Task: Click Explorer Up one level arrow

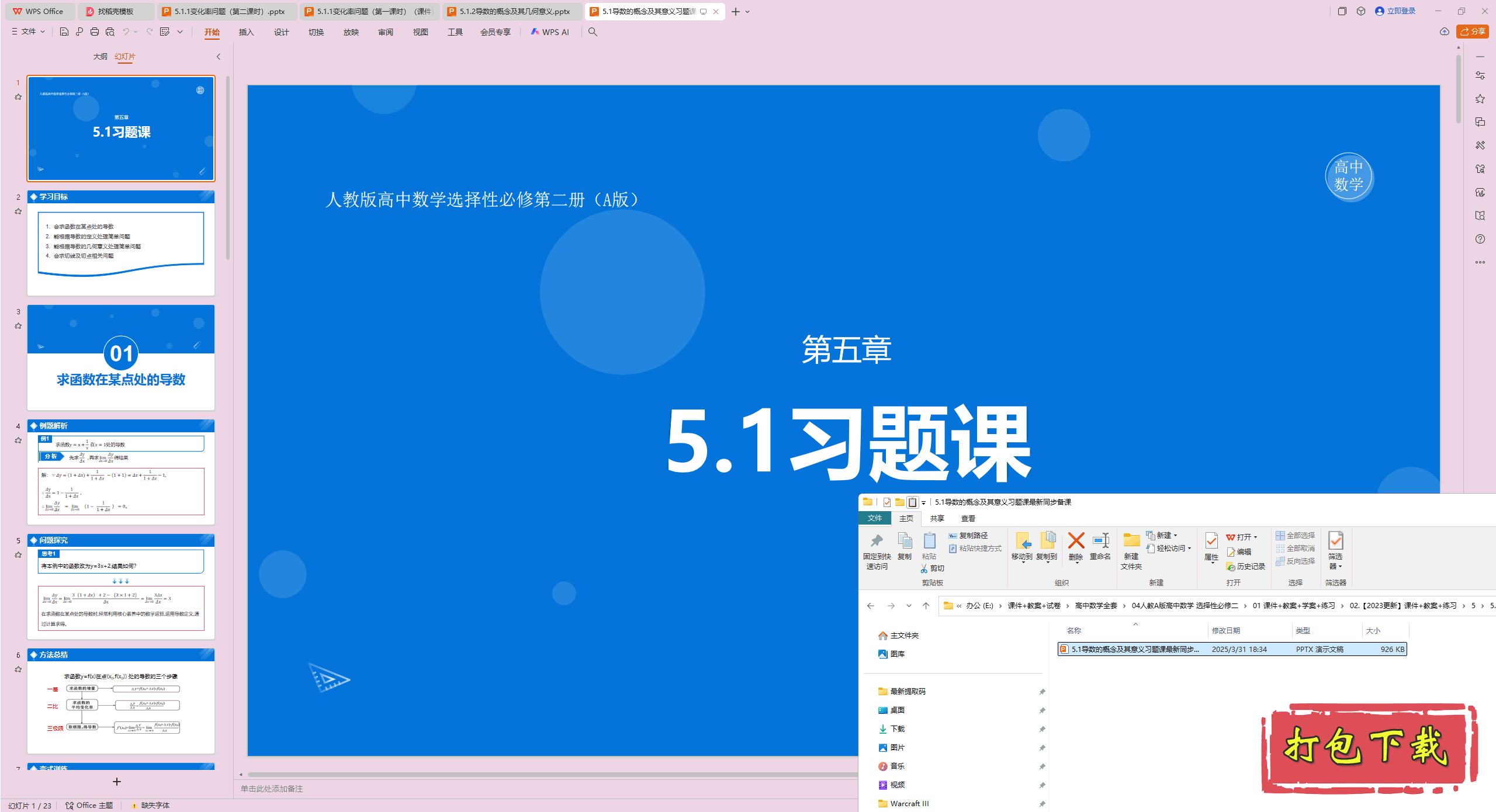Action: (926, 606)
